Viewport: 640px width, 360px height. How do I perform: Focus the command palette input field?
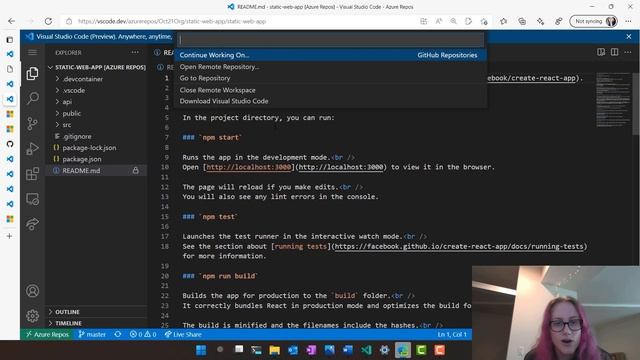coord(331,40)
